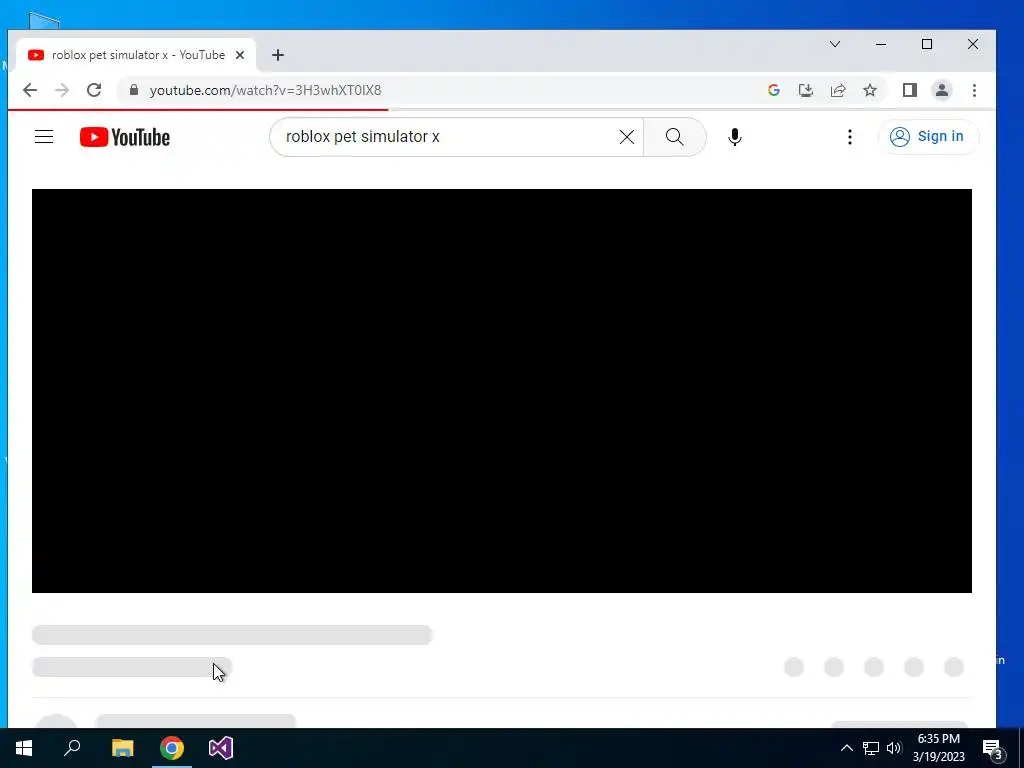Open network status in system tray
This screenshot has height=768, width=1024.
[871, 748]
